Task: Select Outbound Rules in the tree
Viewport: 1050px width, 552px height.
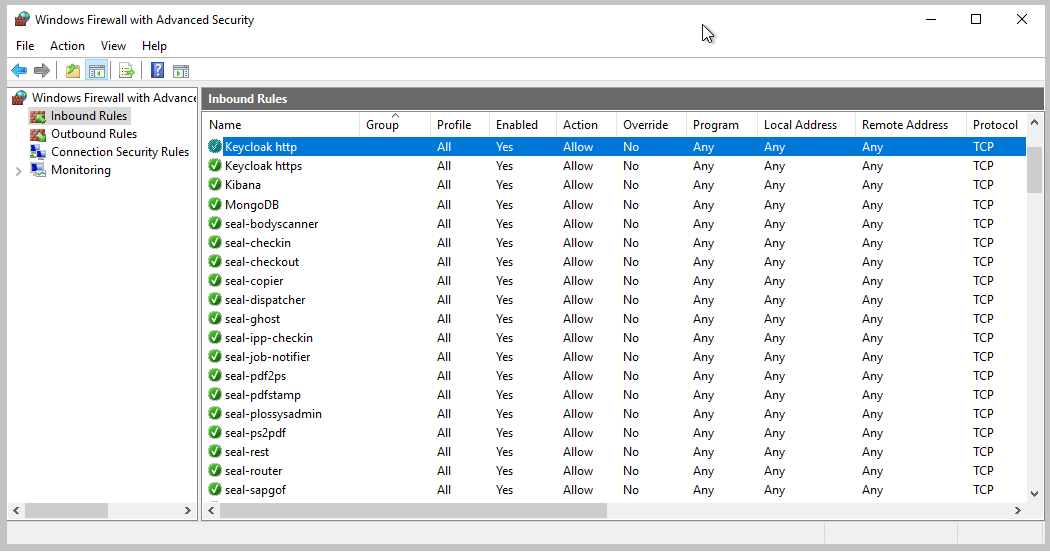Action: (94, 134)
